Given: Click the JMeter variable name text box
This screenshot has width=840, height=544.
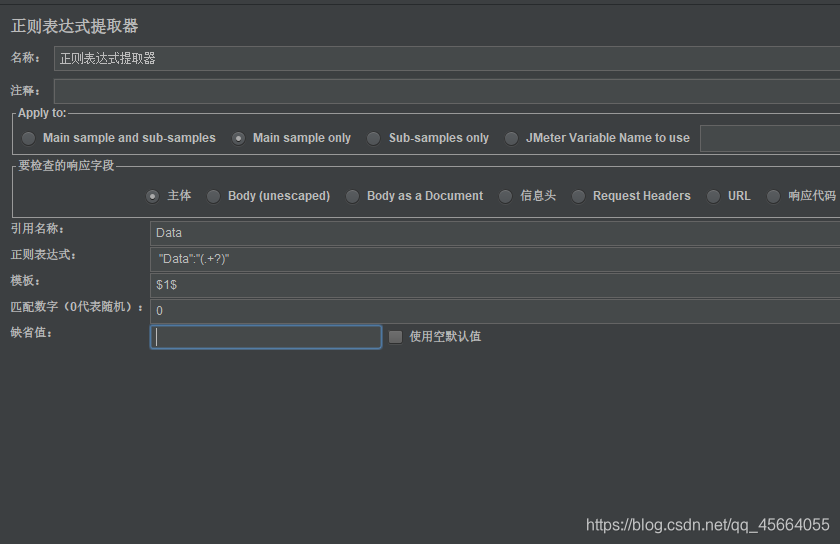Looking at the screenshot, I should click(770, 138).
